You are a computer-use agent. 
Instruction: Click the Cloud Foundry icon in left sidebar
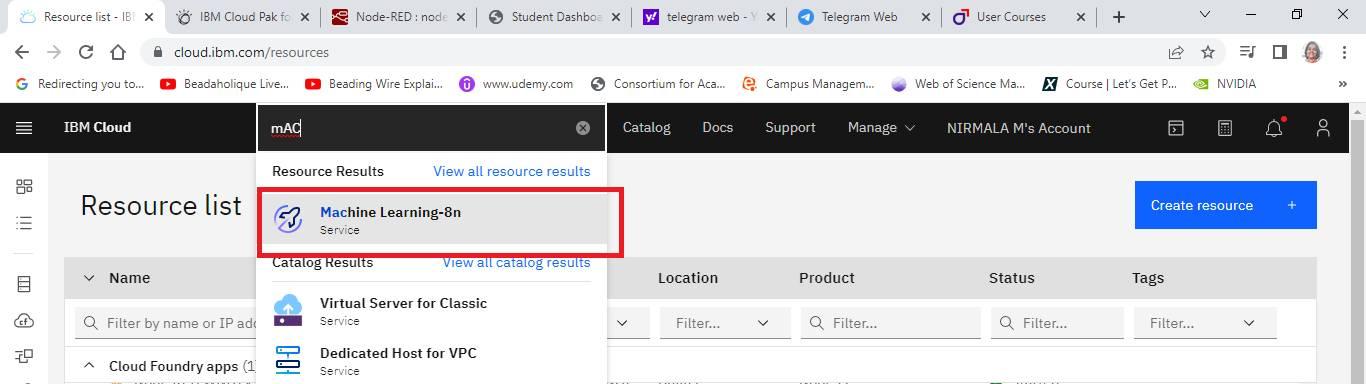(24, 321)
